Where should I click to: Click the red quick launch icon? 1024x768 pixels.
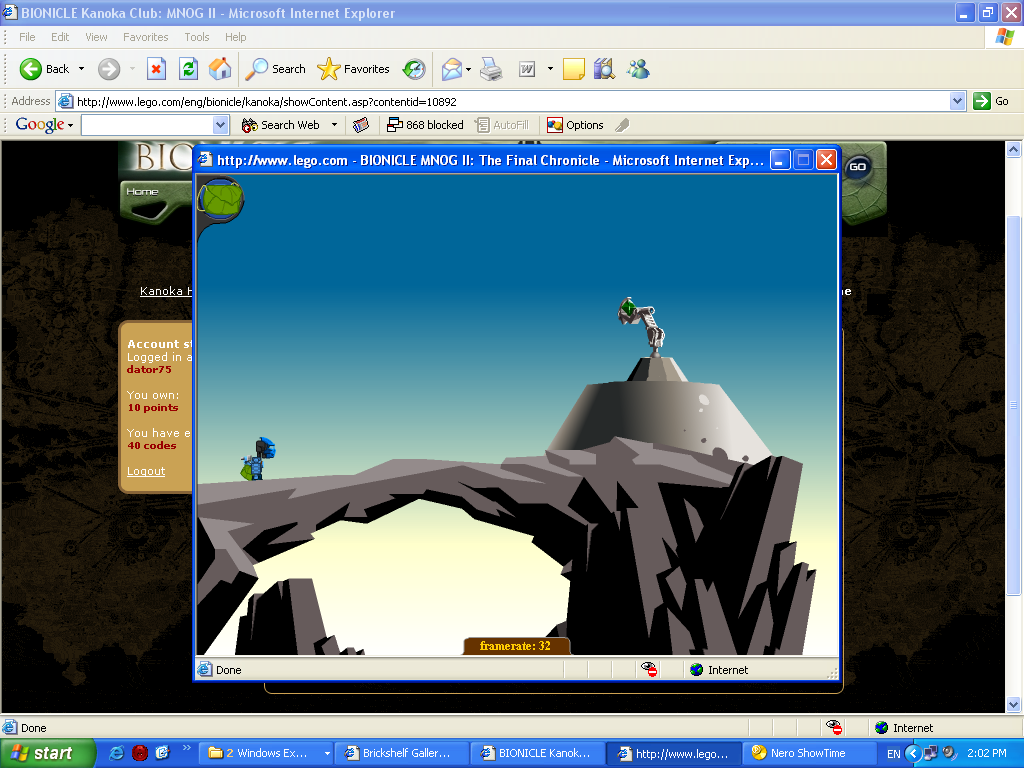[140, 753]
